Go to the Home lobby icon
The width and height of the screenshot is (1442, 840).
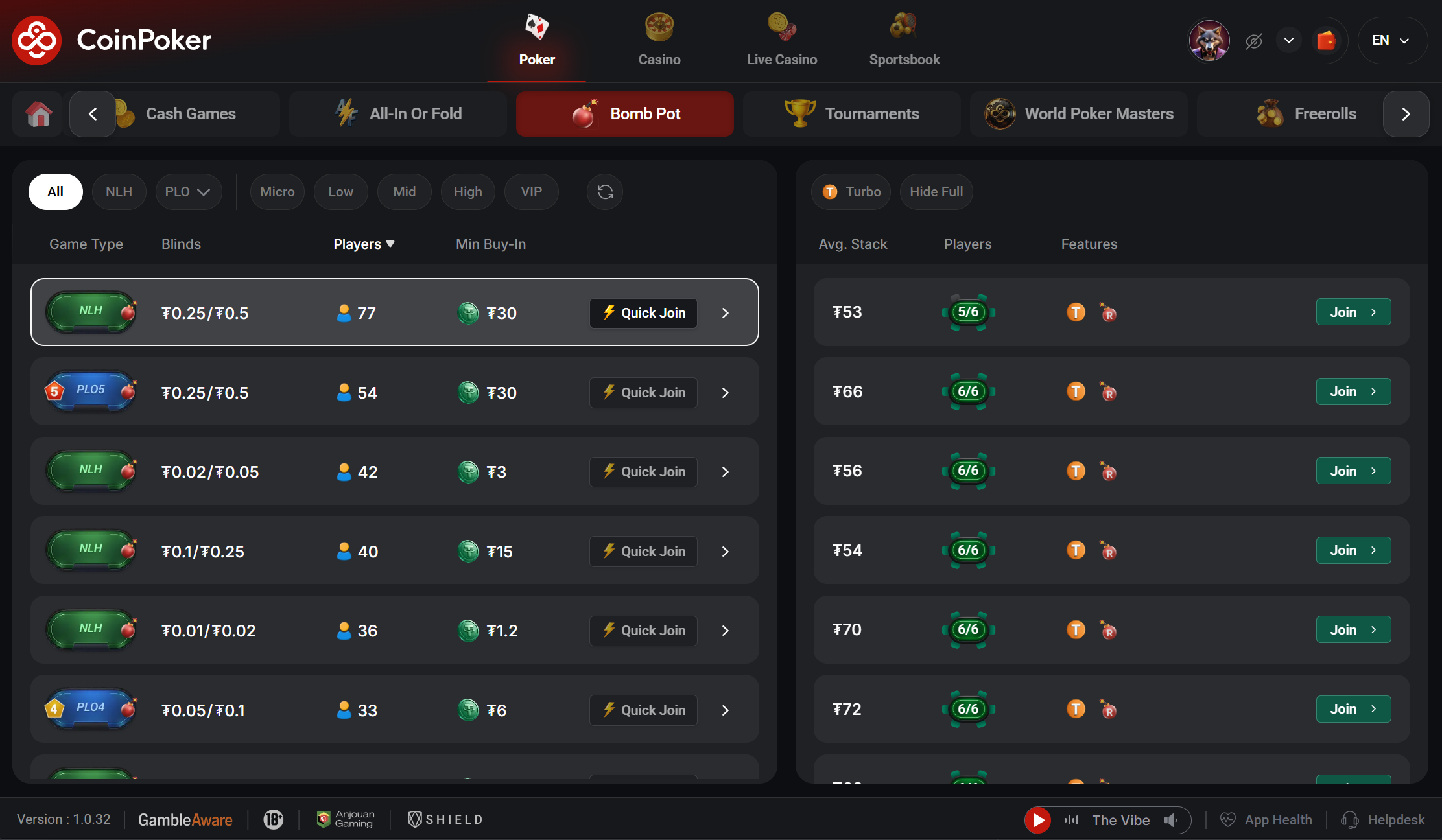click(x=38, y=114)
